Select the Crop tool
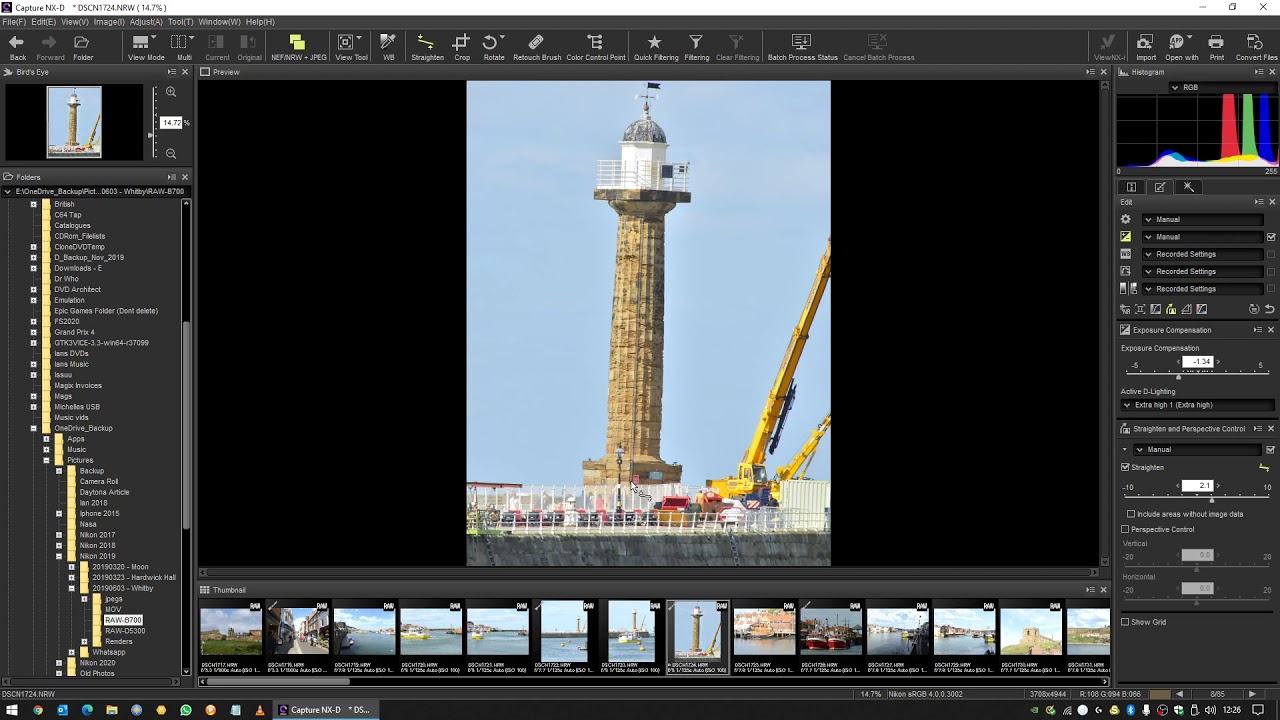This screenshot has height=720, width=1280. (461, 47)
